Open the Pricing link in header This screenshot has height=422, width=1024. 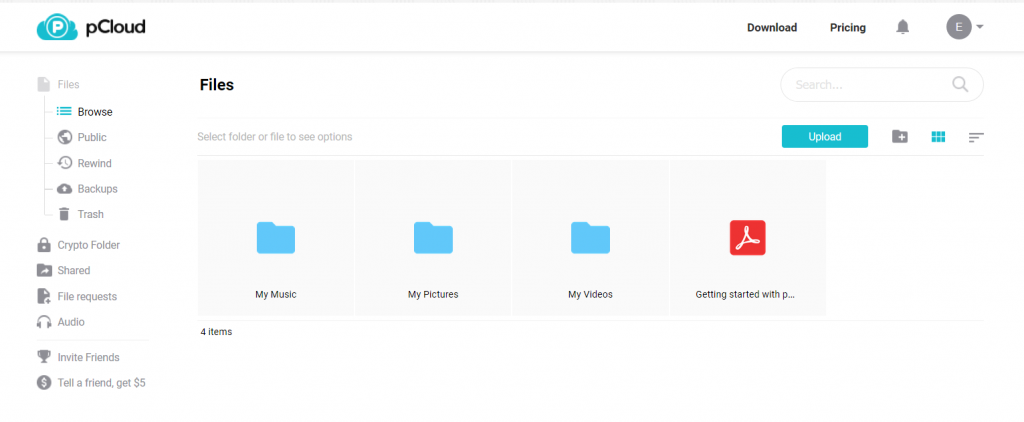[848, 27]
